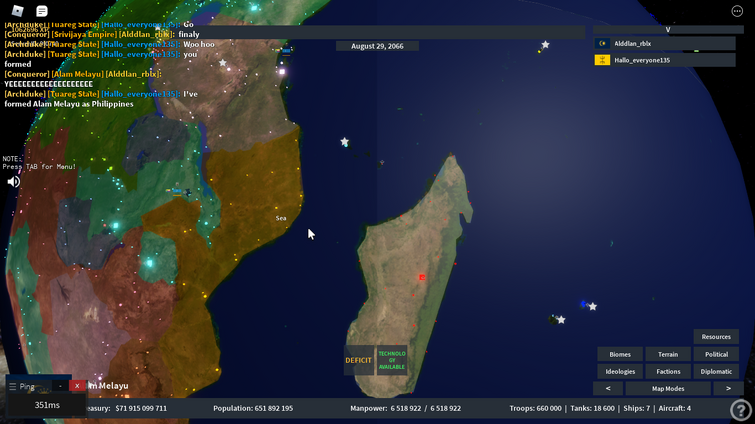The width and height of the screenshot is (755, 424).
Task: Select the star marker beside the dark island southeast of Madagascar
Action: click(x=561, y=320)
